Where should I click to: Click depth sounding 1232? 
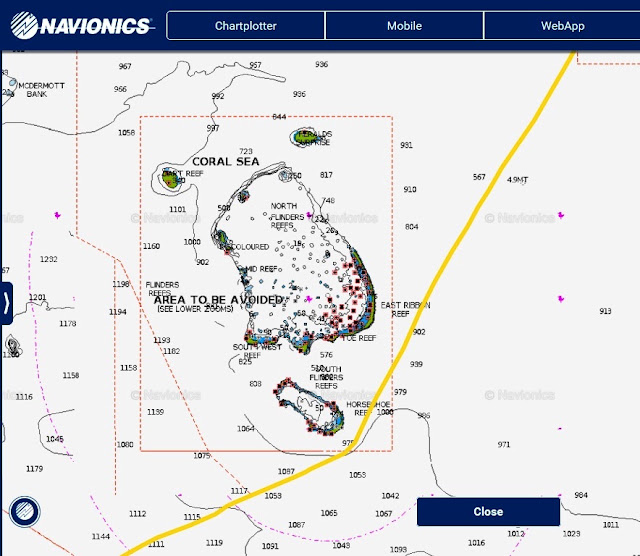(x=49, y=259)
